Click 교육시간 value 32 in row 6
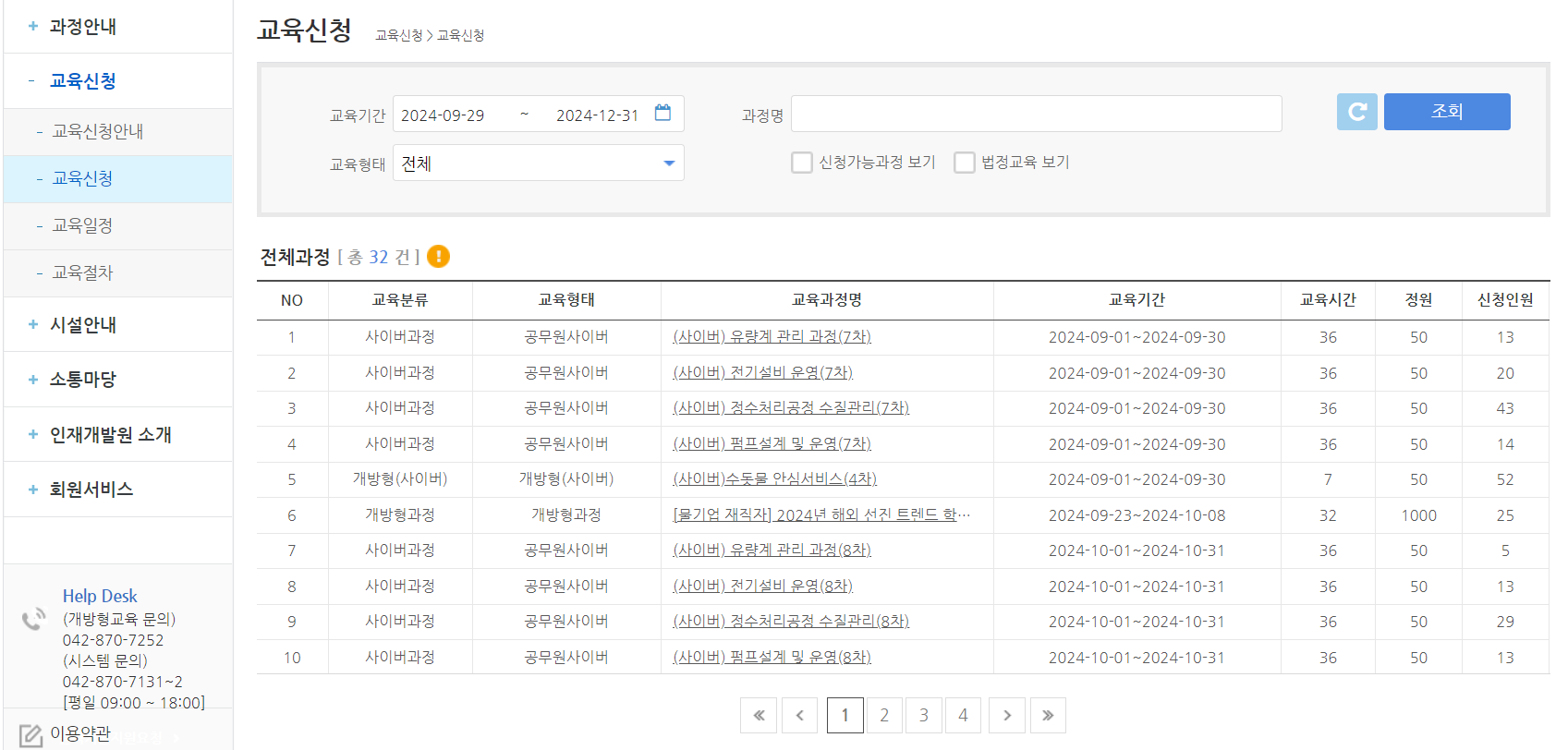 (x=1328, y=515)
